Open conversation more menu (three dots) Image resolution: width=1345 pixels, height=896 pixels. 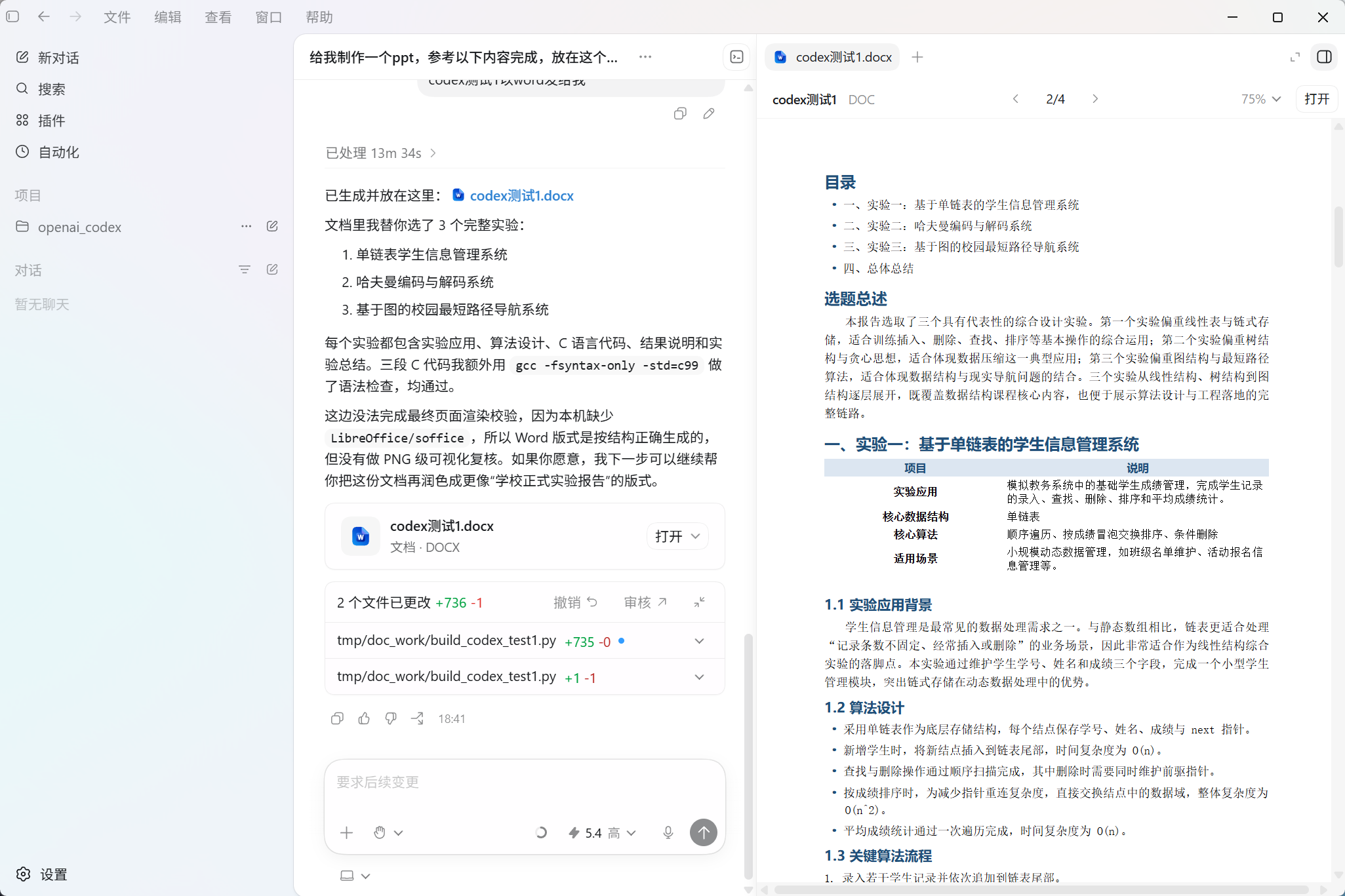pyautogui.click(x=645, y=57)
